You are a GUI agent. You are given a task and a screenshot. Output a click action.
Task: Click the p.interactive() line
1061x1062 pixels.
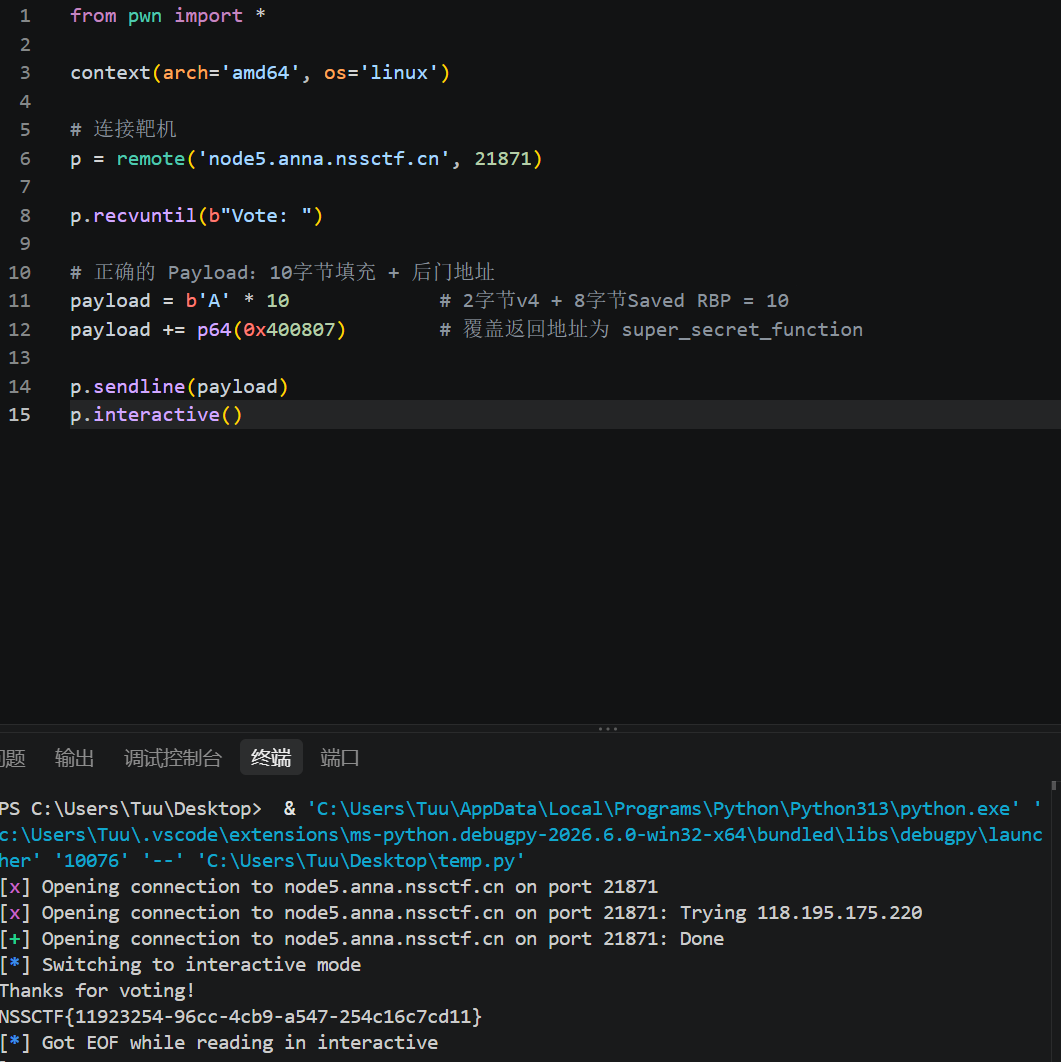[156, 415]
